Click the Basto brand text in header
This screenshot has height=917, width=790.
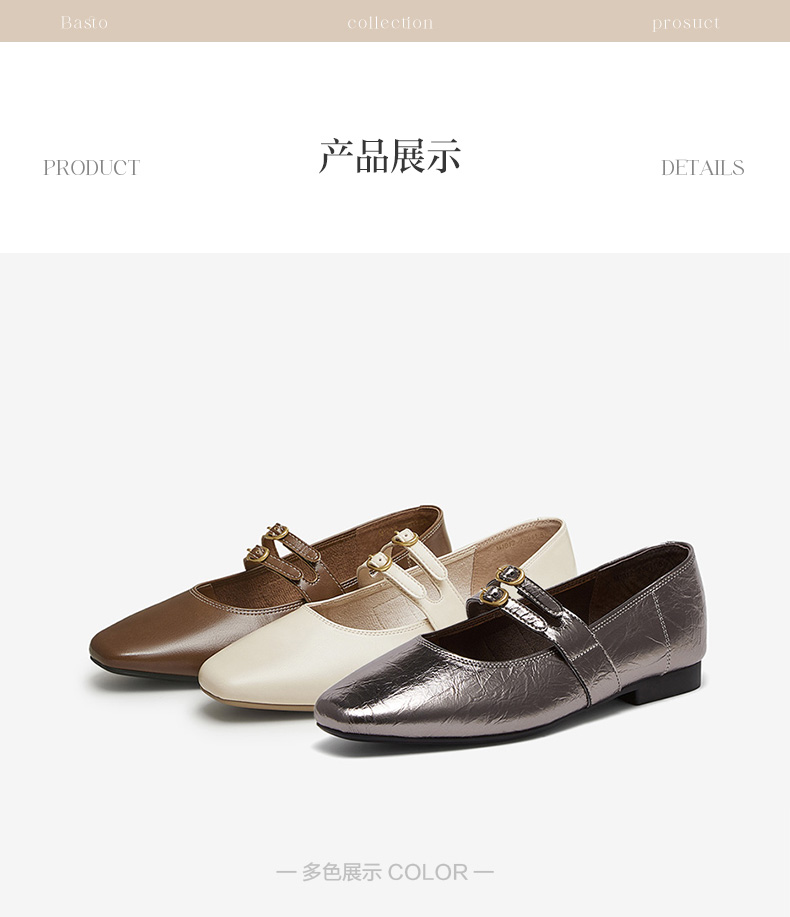pyautogui.click(x=84, y=23)
